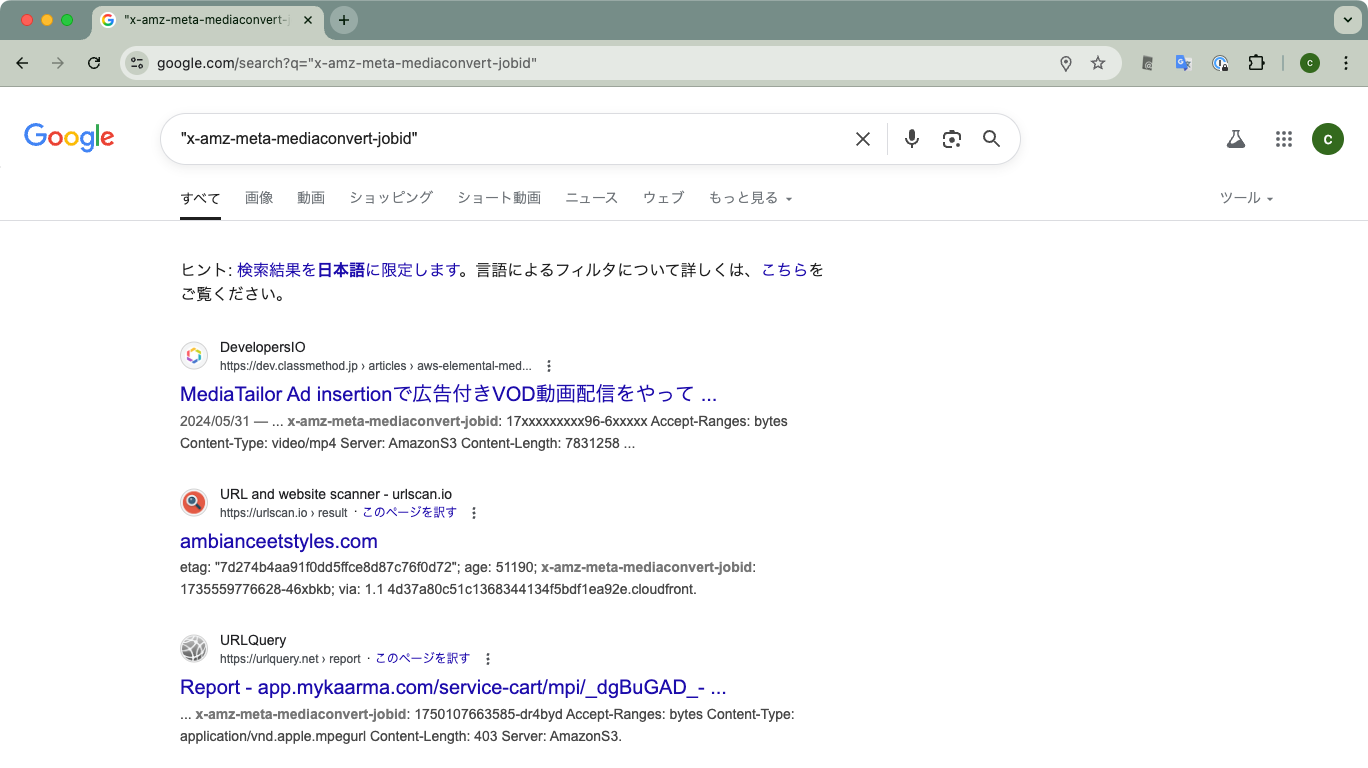Switch to 動画 results tab

click(311, 198)
